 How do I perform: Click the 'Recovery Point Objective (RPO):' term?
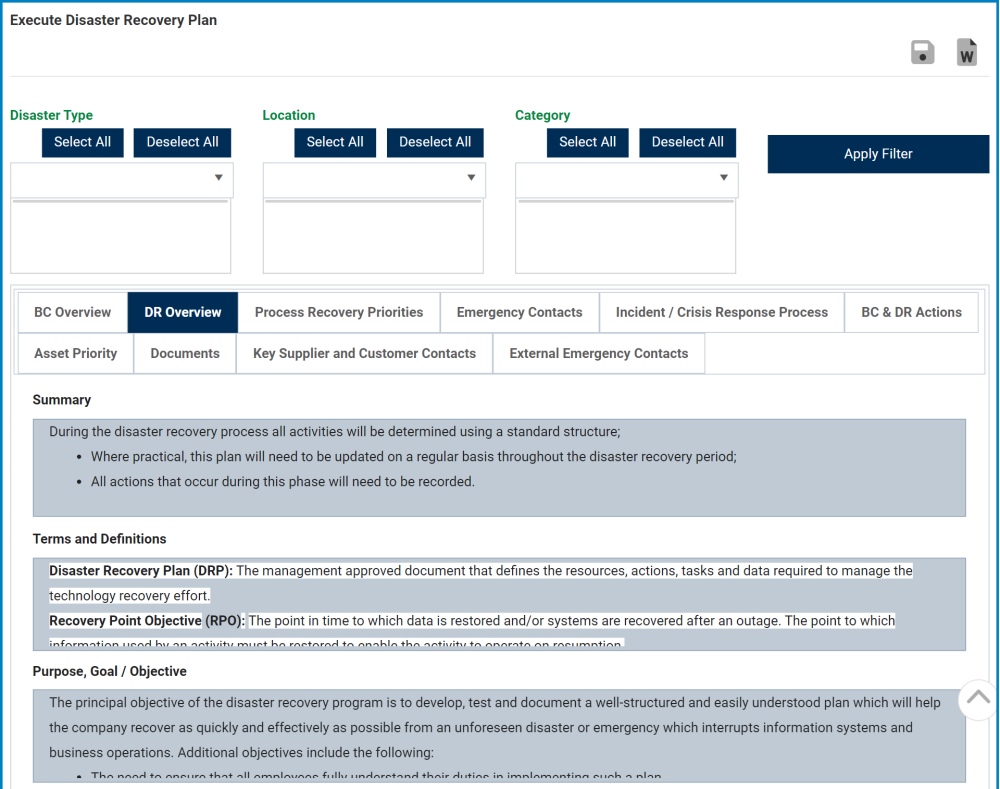pos(147,621)
